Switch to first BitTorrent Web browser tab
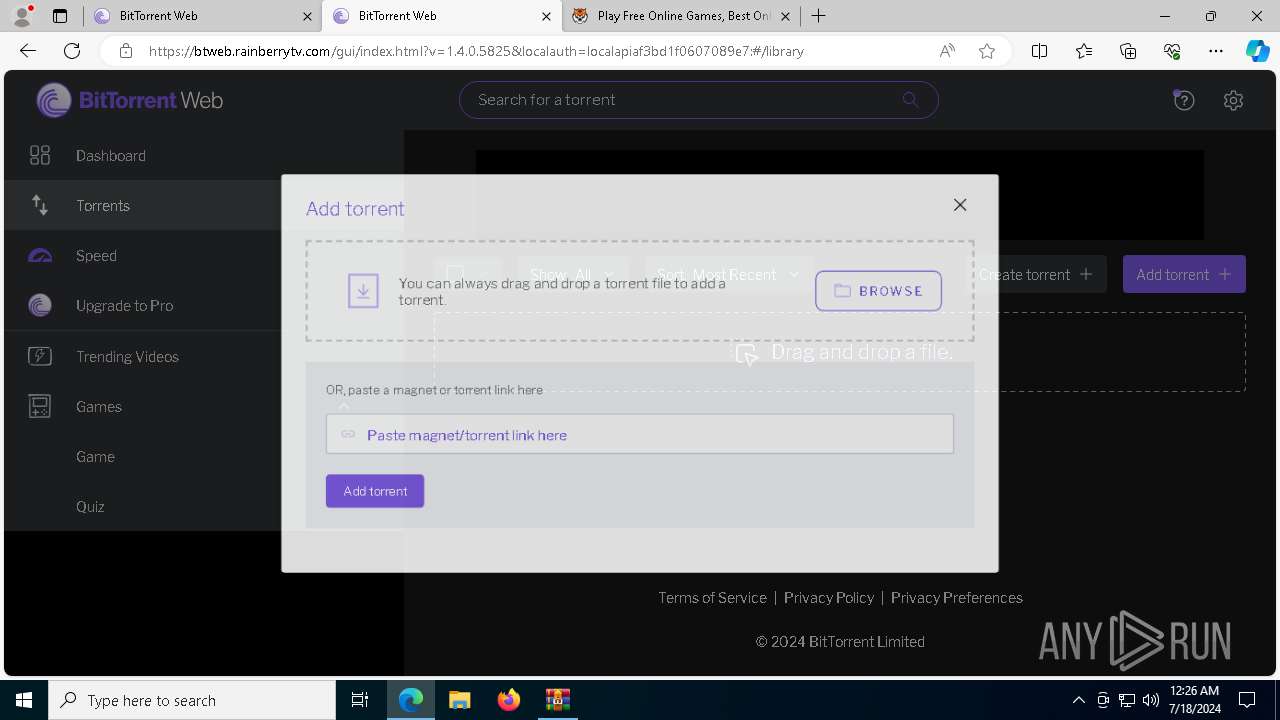This screenshot has height=720, width=1280. [201, 16]
